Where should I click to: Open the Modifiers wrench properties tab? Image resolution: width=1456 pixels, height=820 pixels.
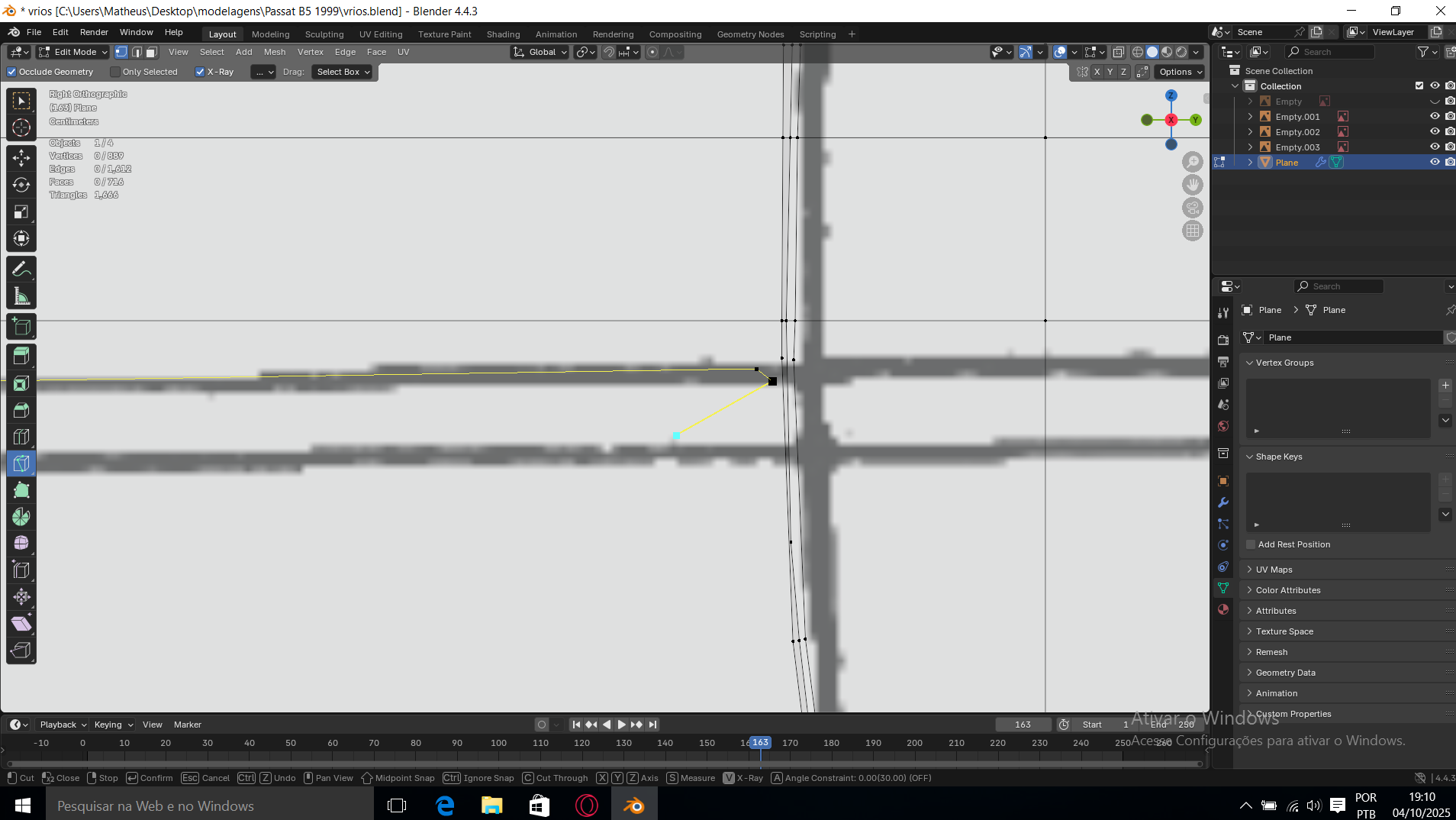point(1223,502)
